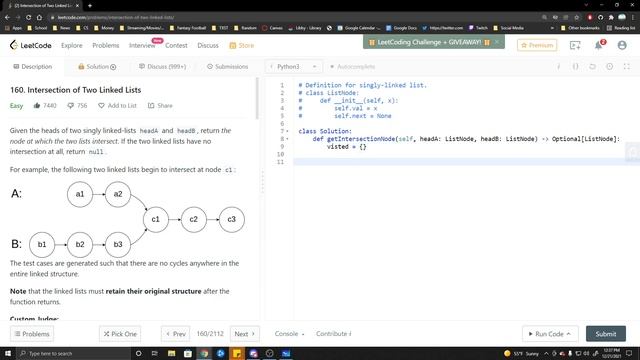Go to the Problems nav link
The height and width of the screenshot is (360, 640).
pos(106,45)
